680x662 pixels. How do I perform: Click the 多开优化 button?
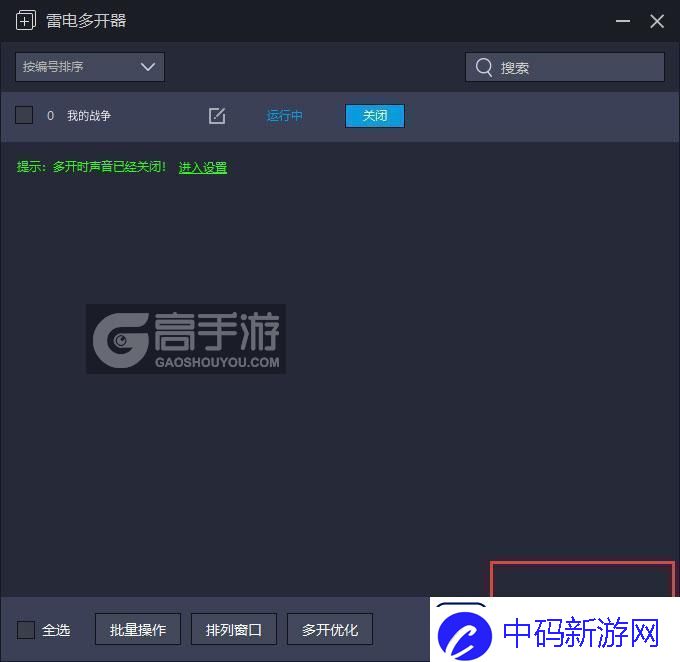click(330, 629)
